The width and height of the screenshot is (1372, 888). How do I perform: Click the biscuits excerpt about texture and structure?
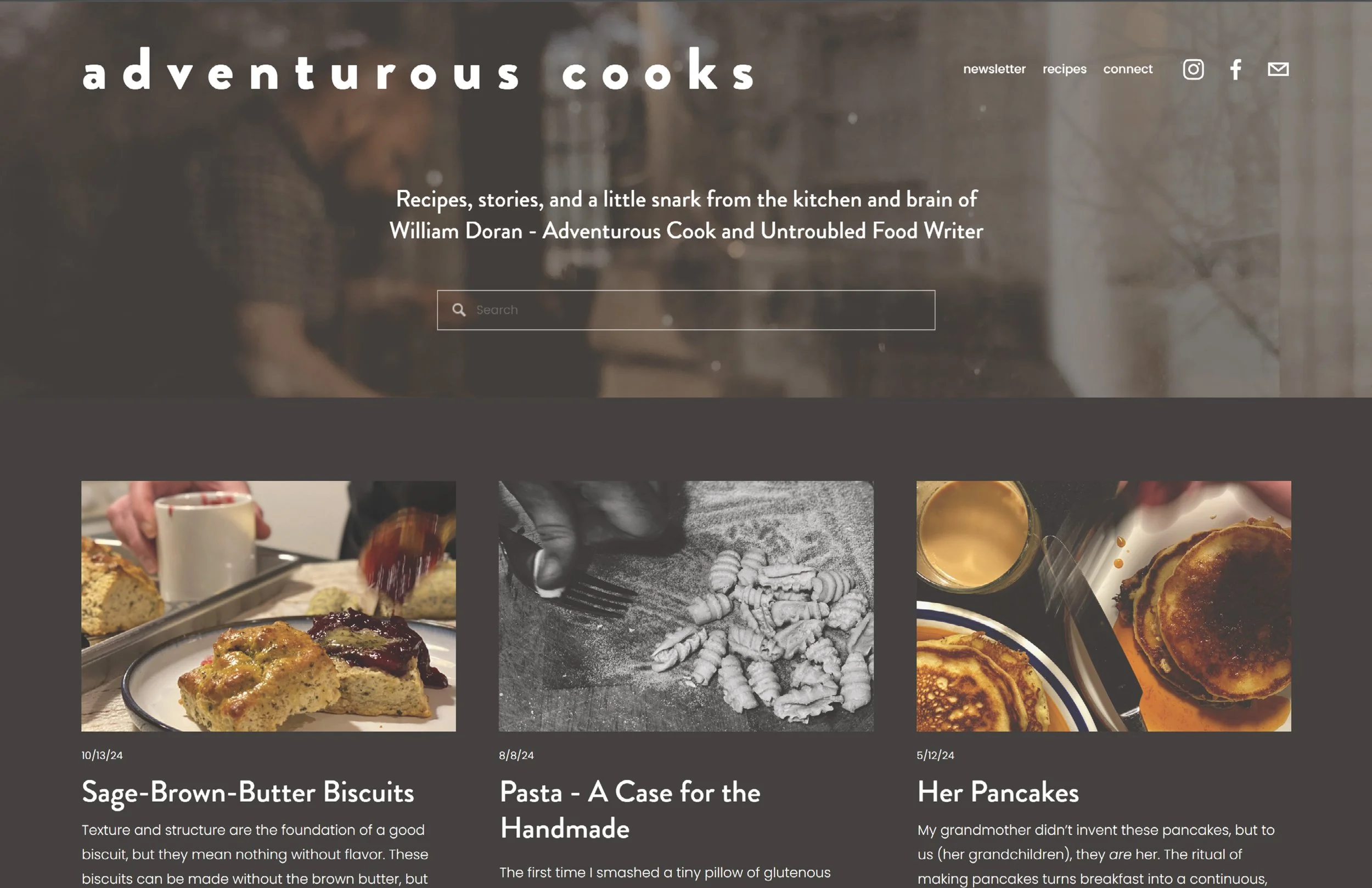pos(255,855)
